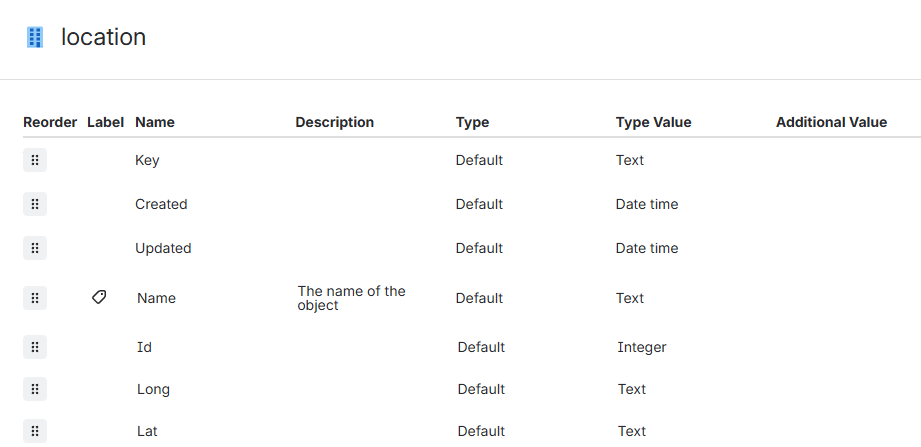Image resolution: width=921 pixels, height=447 pixels.
Task: Grab the reorder handle for Updated row
Action: click(x=35, y=248)
